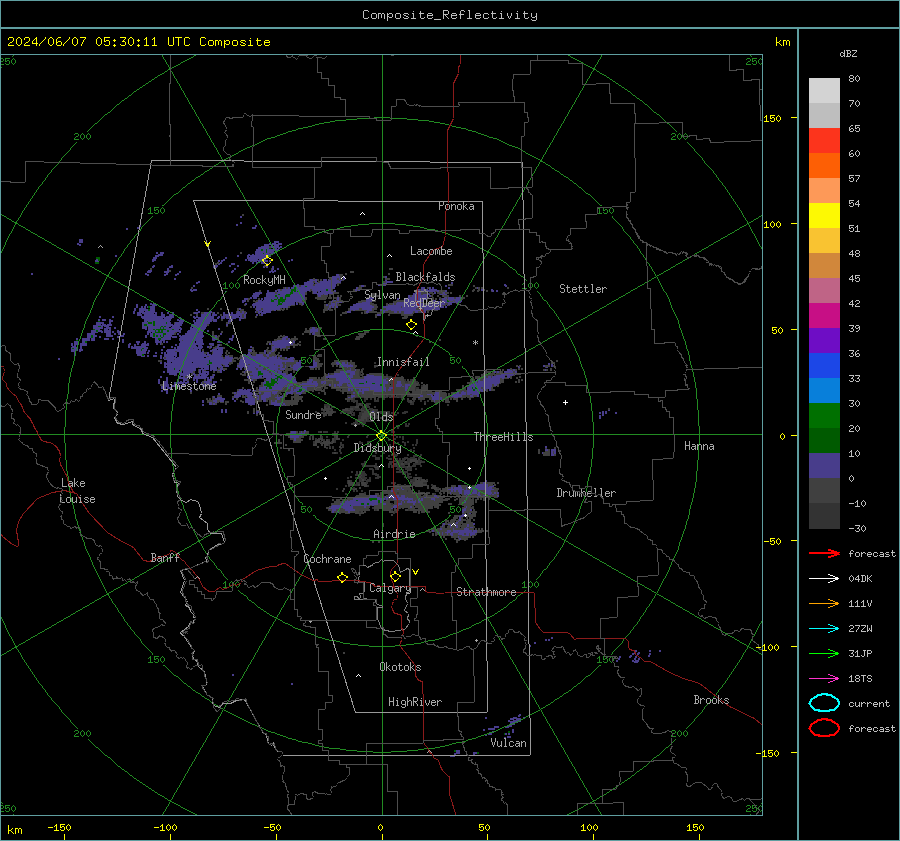Click the Didsbury label
900x841 pixels.
[377, 448]
